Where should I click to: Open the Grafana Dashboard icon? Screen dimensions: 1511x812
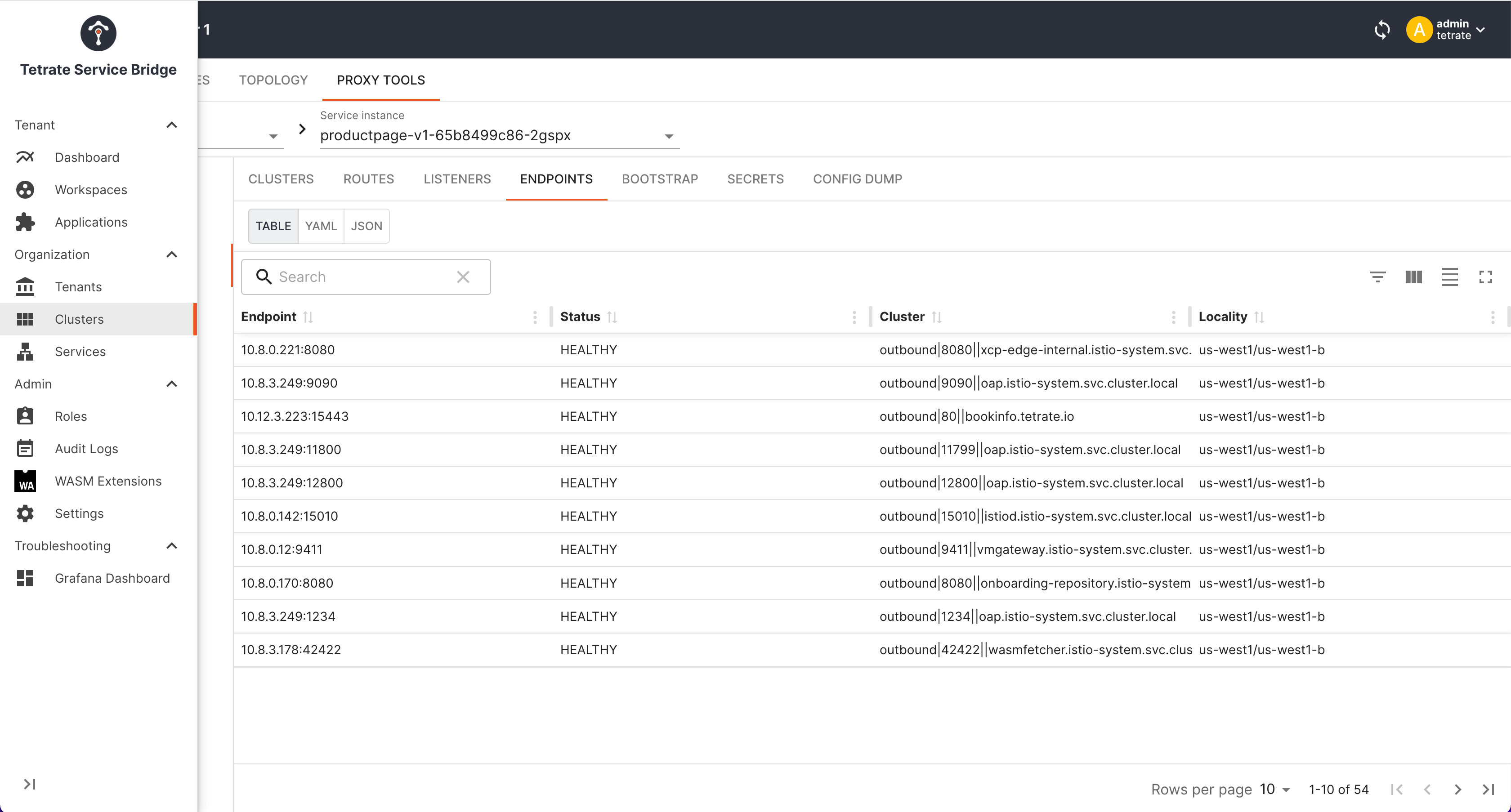click(25, 578)
